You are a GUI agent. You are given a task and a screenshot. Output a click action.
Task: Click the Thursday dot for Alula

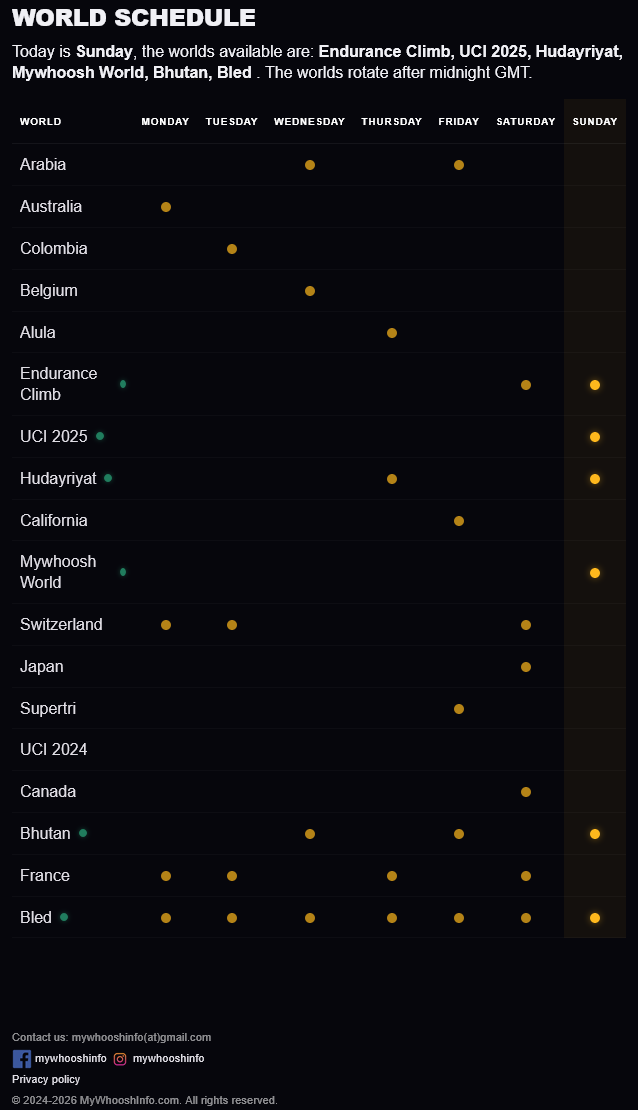pos(392,333)
